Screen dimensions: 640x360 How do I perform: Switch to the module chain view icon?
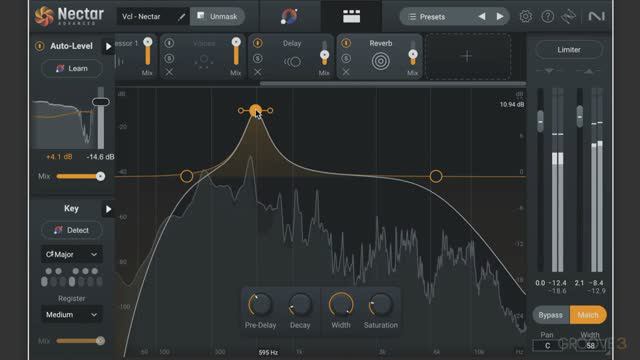point(351,16)
